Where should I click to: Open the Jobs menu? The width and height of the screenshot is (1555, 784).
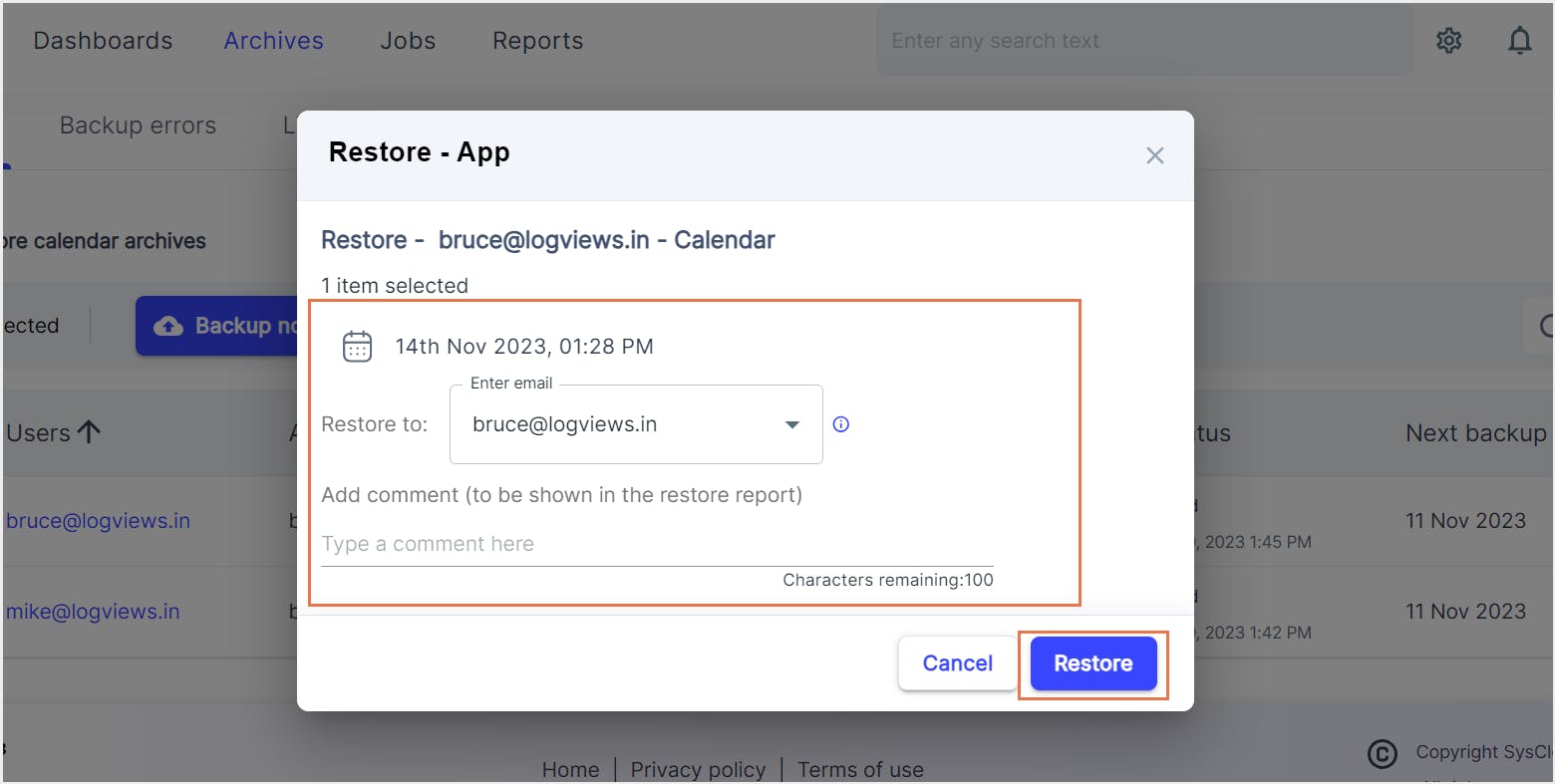408,41
